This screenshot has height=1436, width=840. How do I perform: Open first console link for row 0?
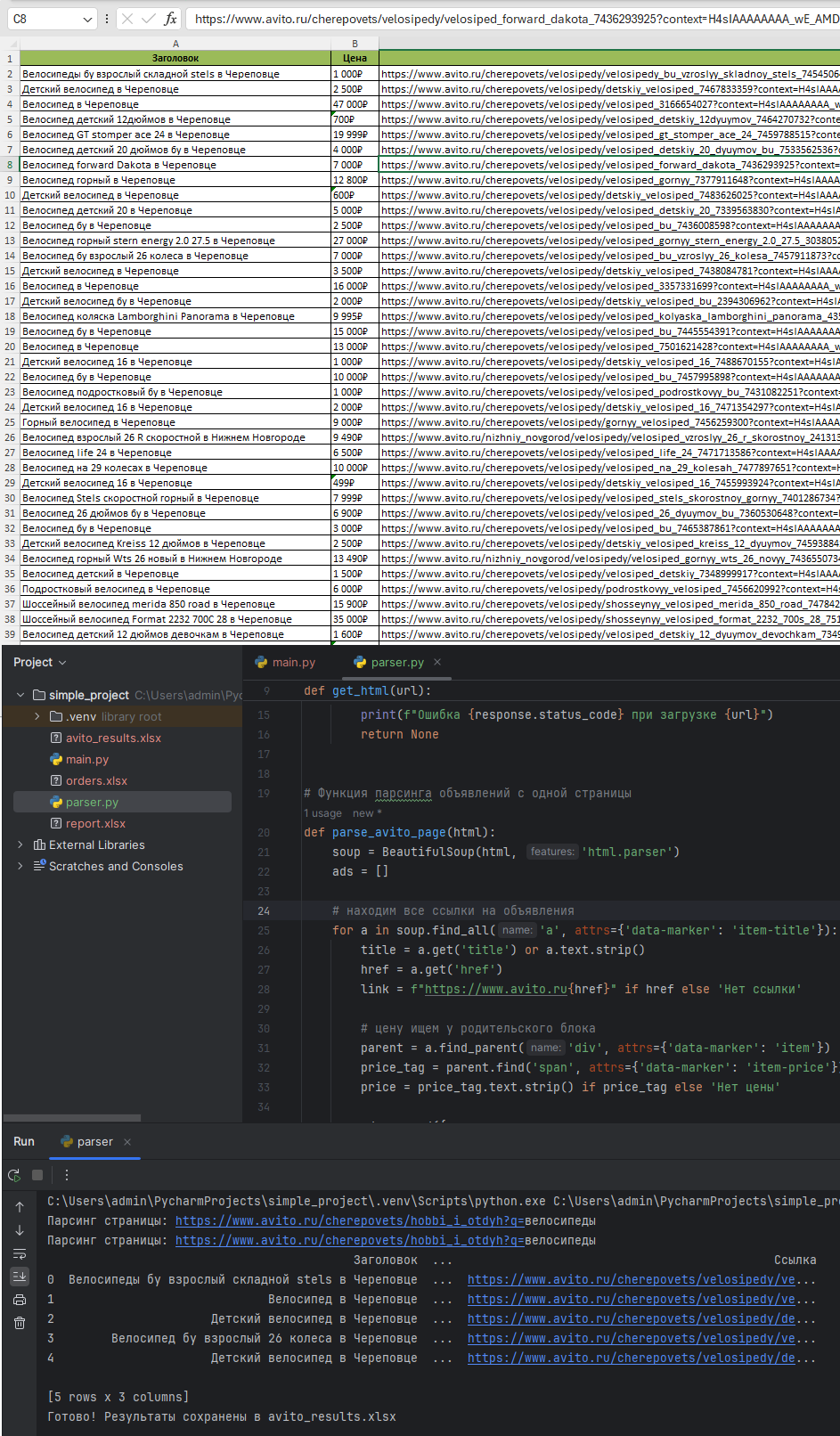(x=632, y=1279)
